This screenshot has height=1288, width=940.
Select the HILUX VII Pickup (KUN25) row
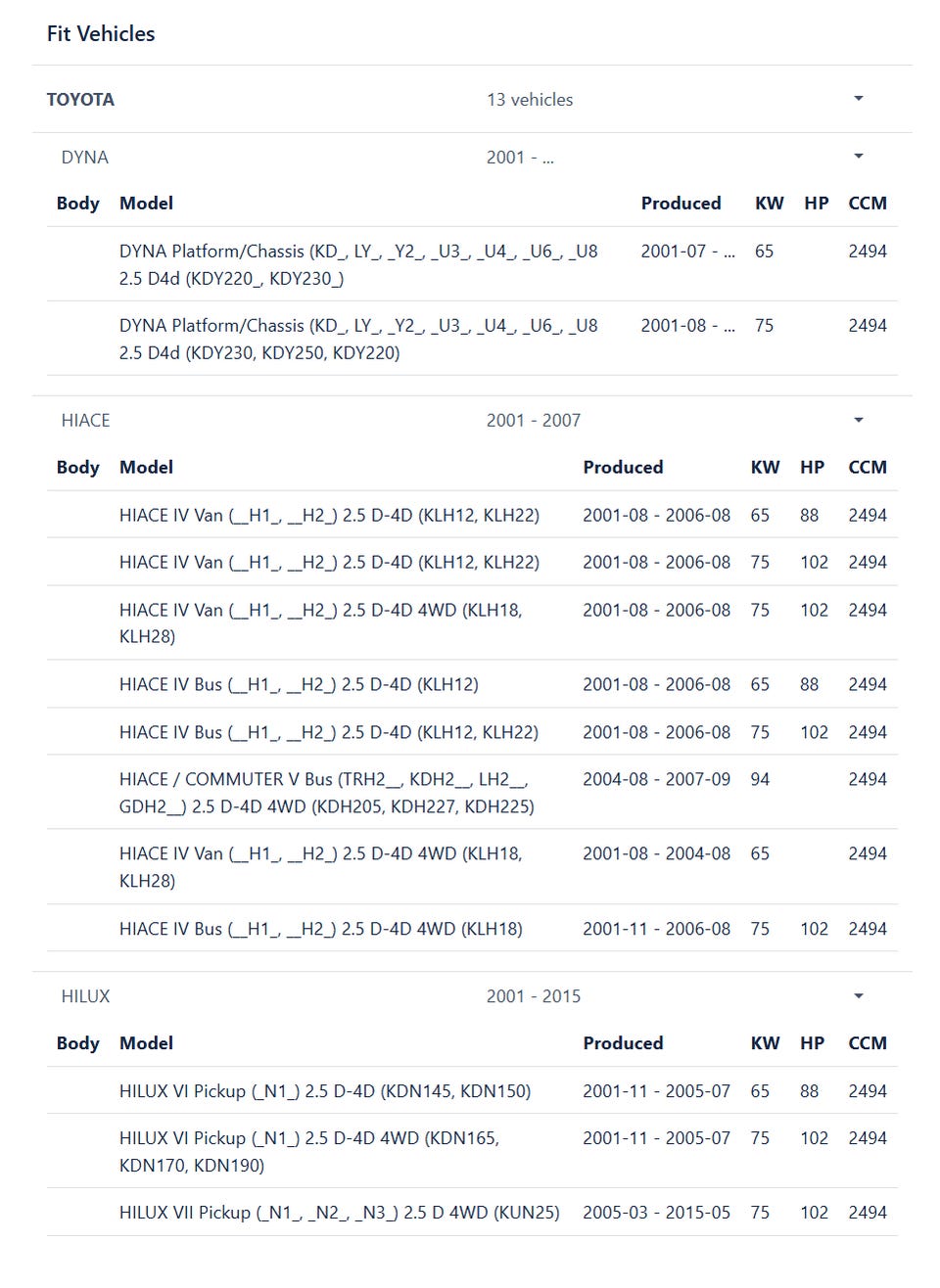[340, 1213]
